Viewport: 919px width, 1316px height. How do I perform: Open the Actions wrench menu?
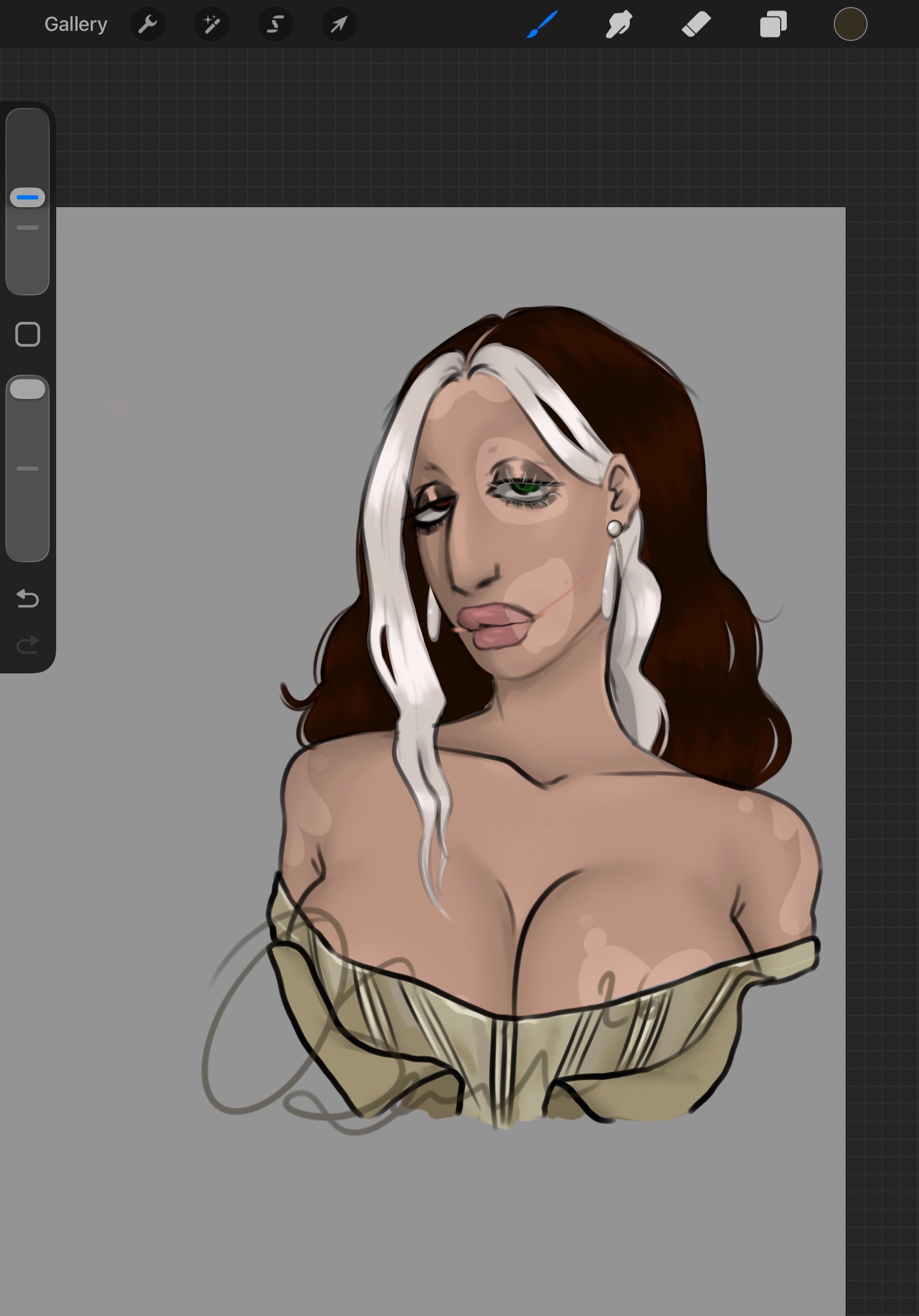click(x=148, y=24)
